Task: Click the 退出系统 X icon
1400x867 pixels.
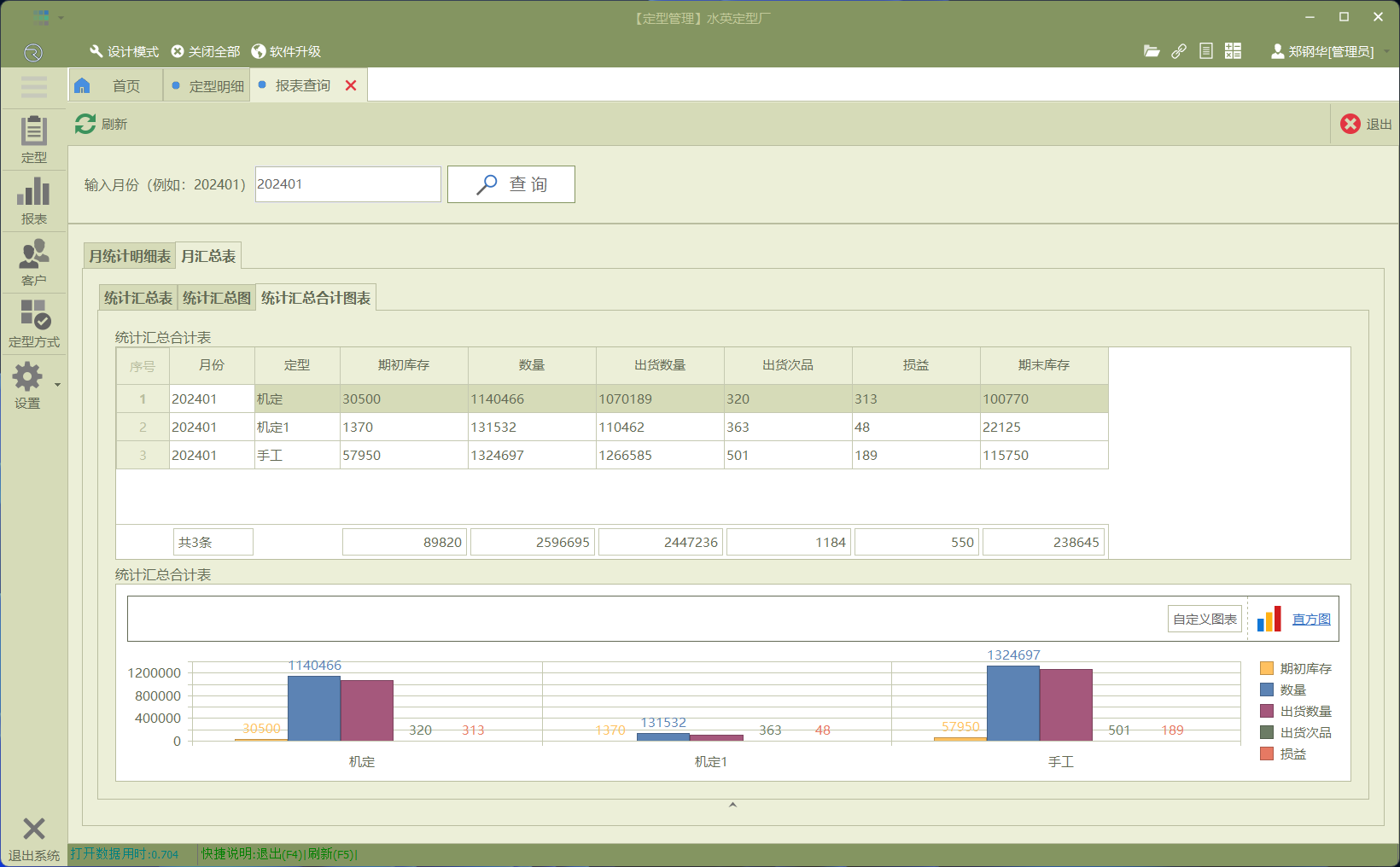Action: coord(33,828)
